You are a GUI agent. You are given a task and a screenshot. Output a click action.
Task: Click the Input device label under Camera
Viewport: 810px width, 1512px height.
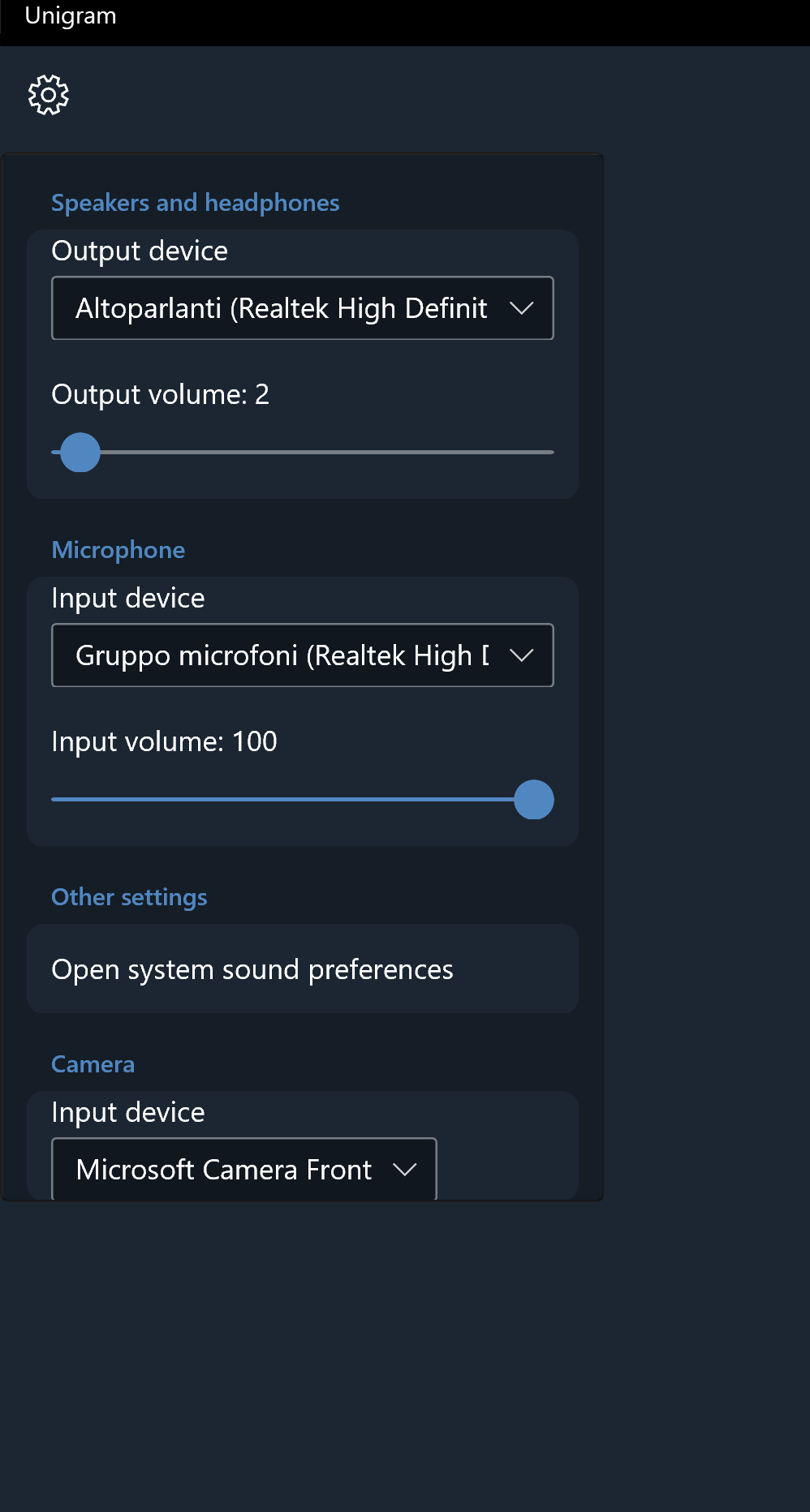pos(127,1112)
